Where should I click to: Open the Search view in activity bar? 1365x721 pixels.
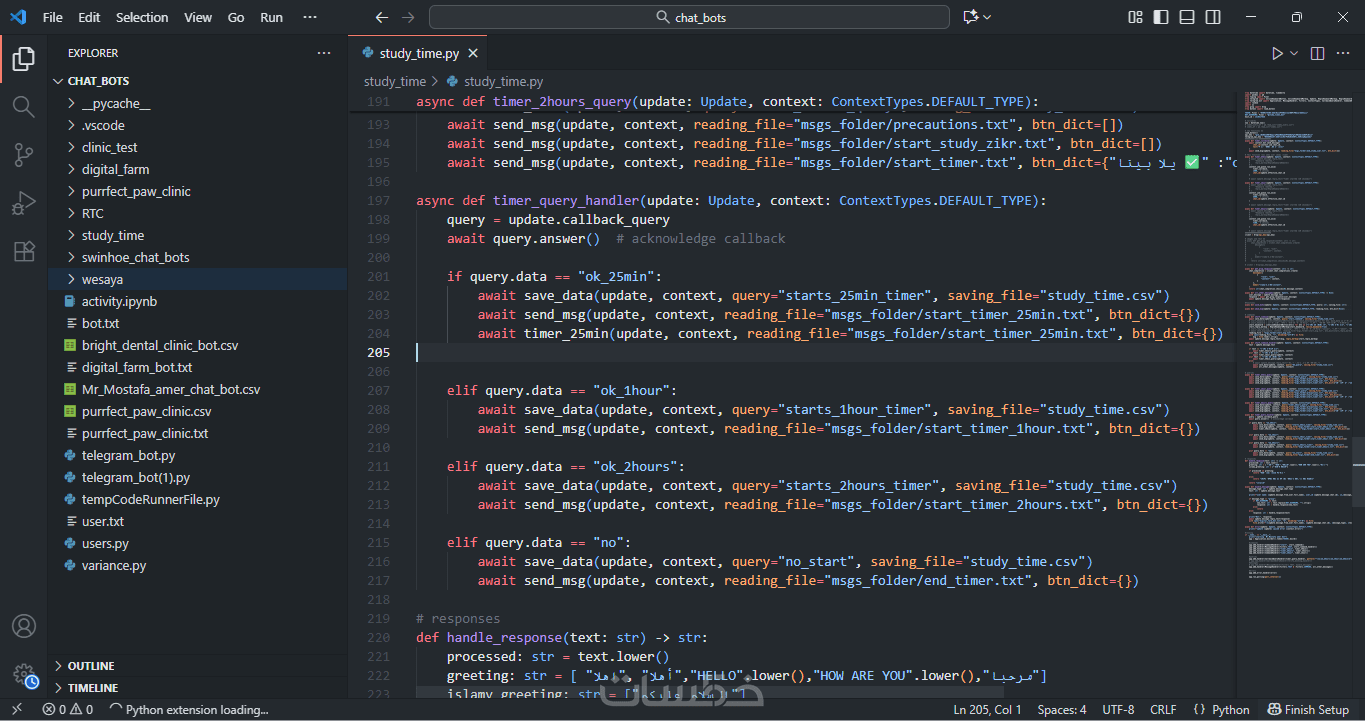[23, 106]
